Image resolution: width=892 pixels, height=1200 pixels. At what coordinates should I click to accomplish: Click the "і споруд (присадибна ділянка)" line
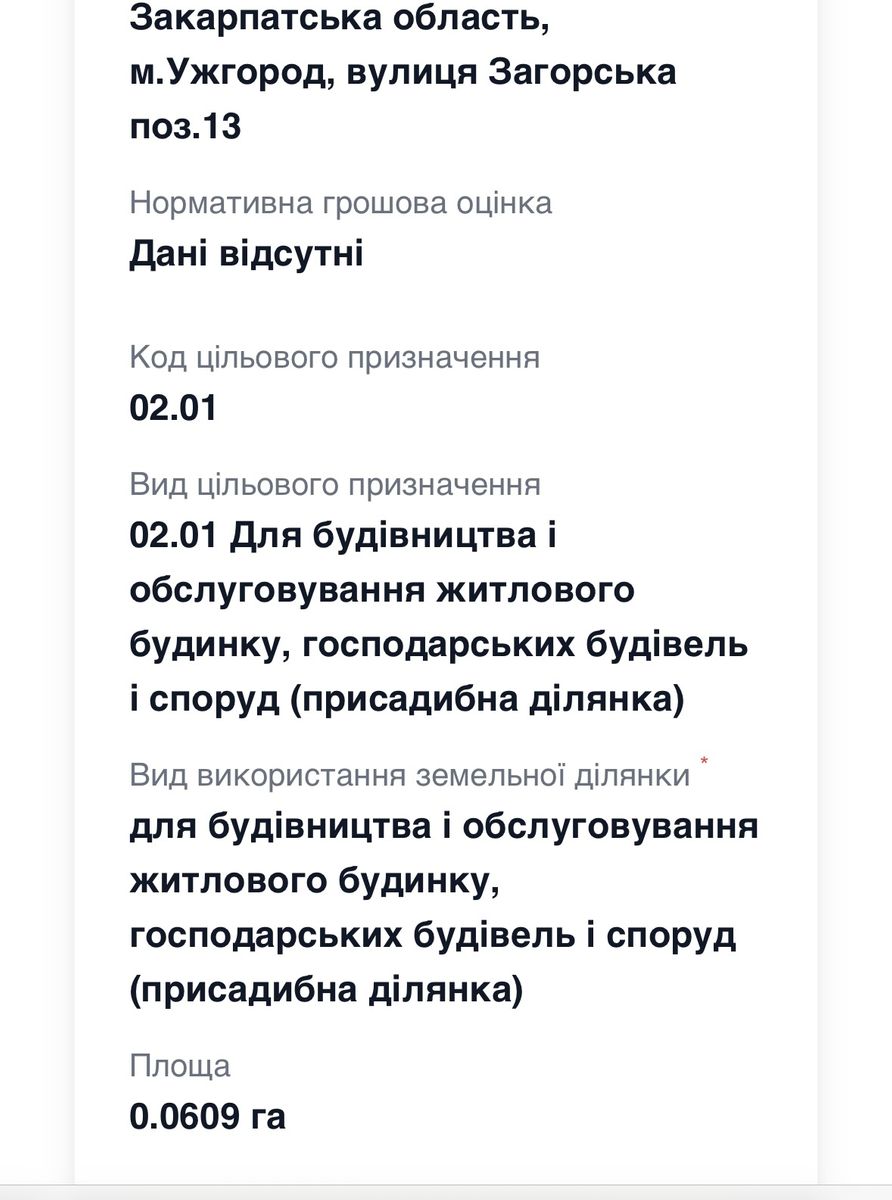(x=407, y=700)
